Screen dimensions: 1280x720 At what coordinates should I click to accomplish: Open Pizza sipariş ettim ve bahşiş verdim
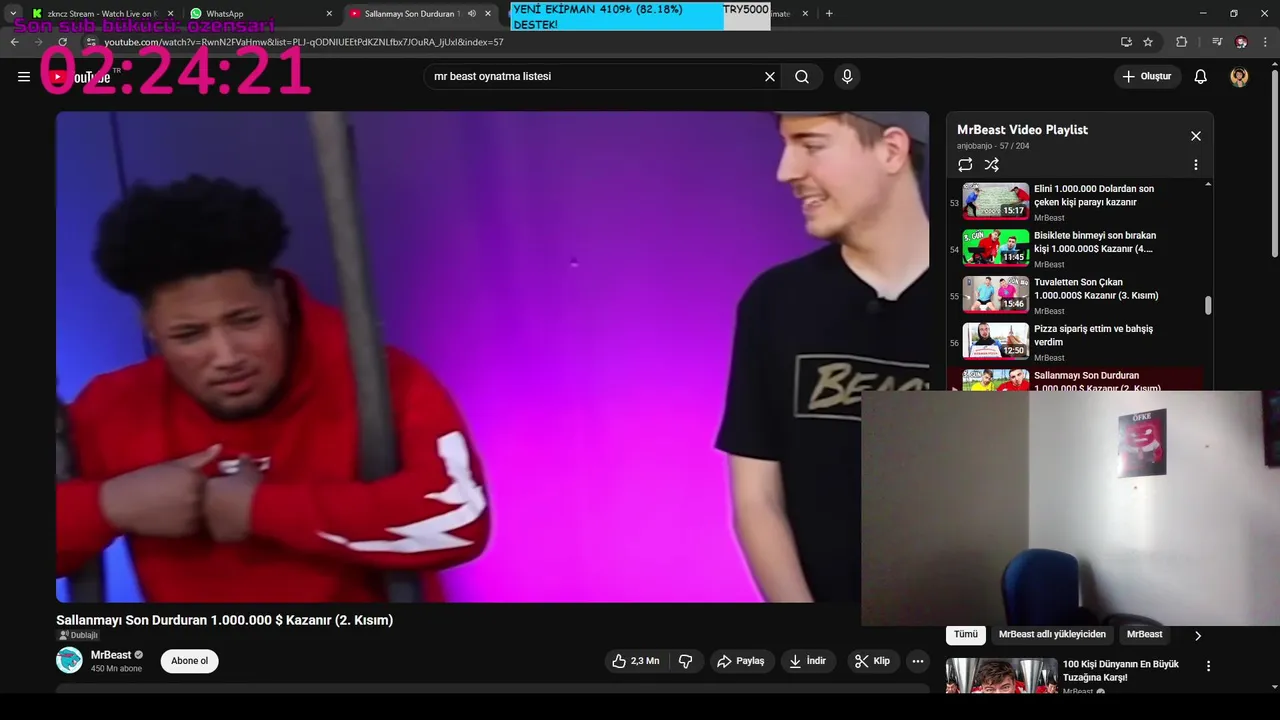click(x=1077, y=342)
